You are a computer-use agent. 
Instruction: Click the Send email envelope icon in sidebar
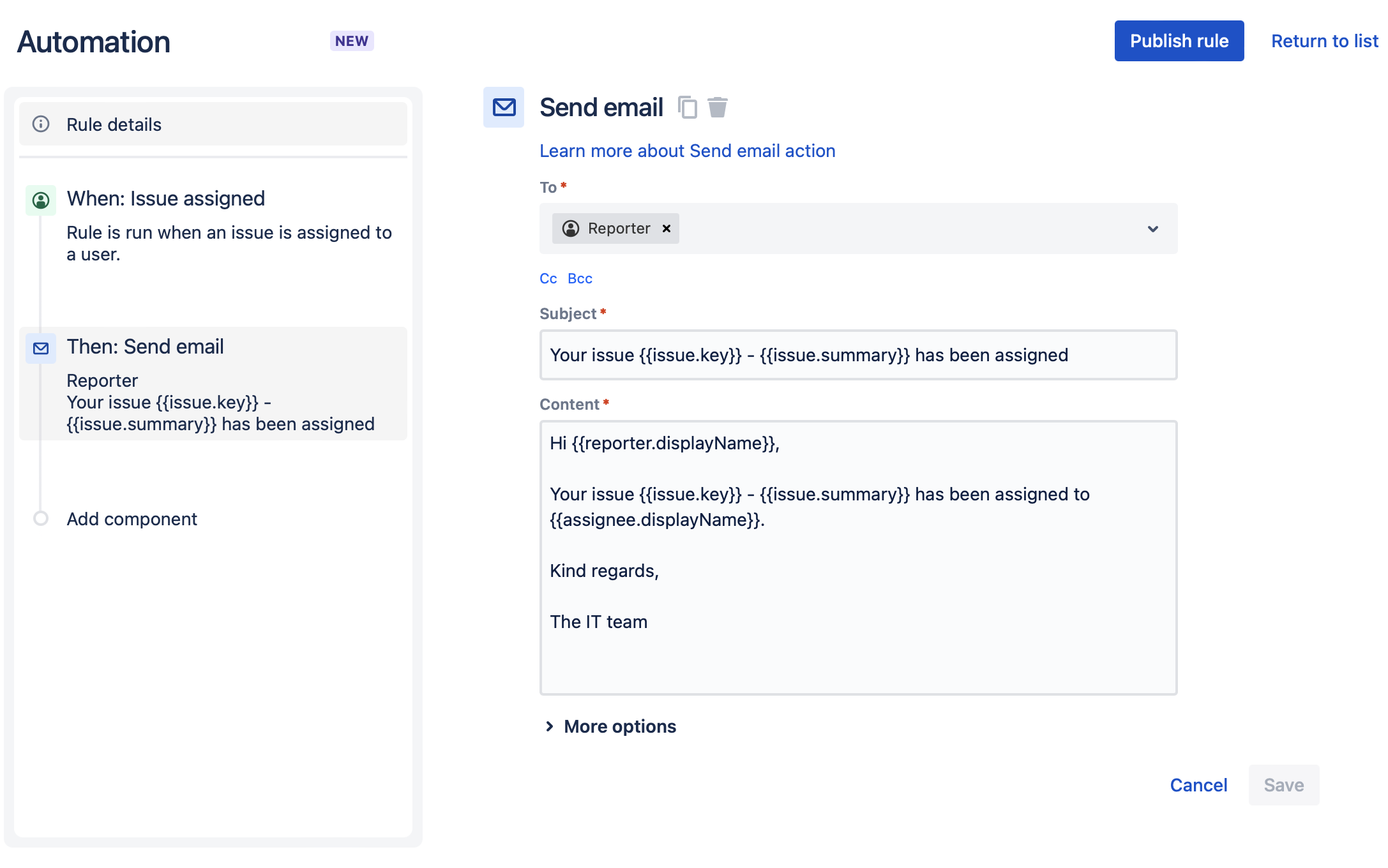click(41, 349)
